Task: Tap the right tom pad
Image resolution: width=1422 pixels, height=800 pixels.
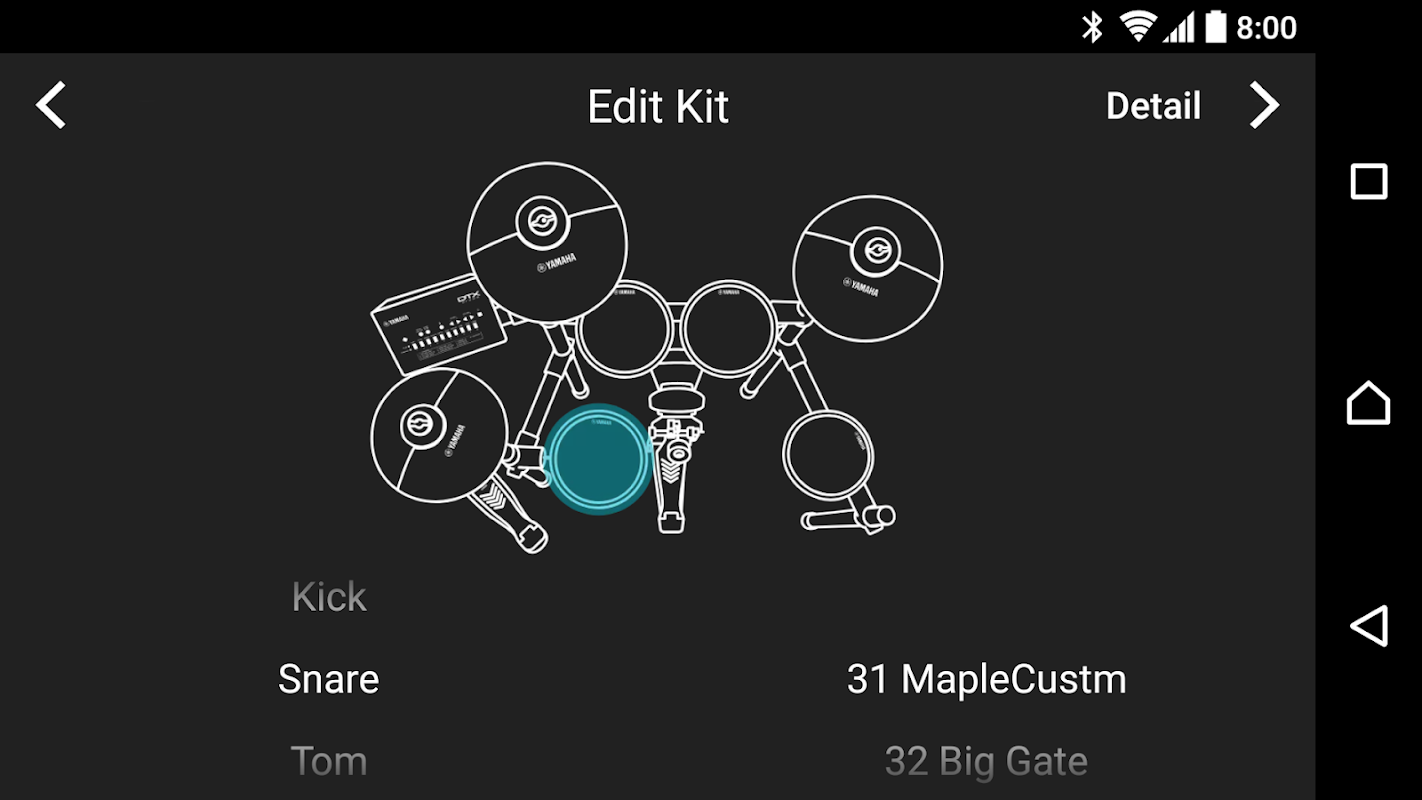Action: pos(728,329)
